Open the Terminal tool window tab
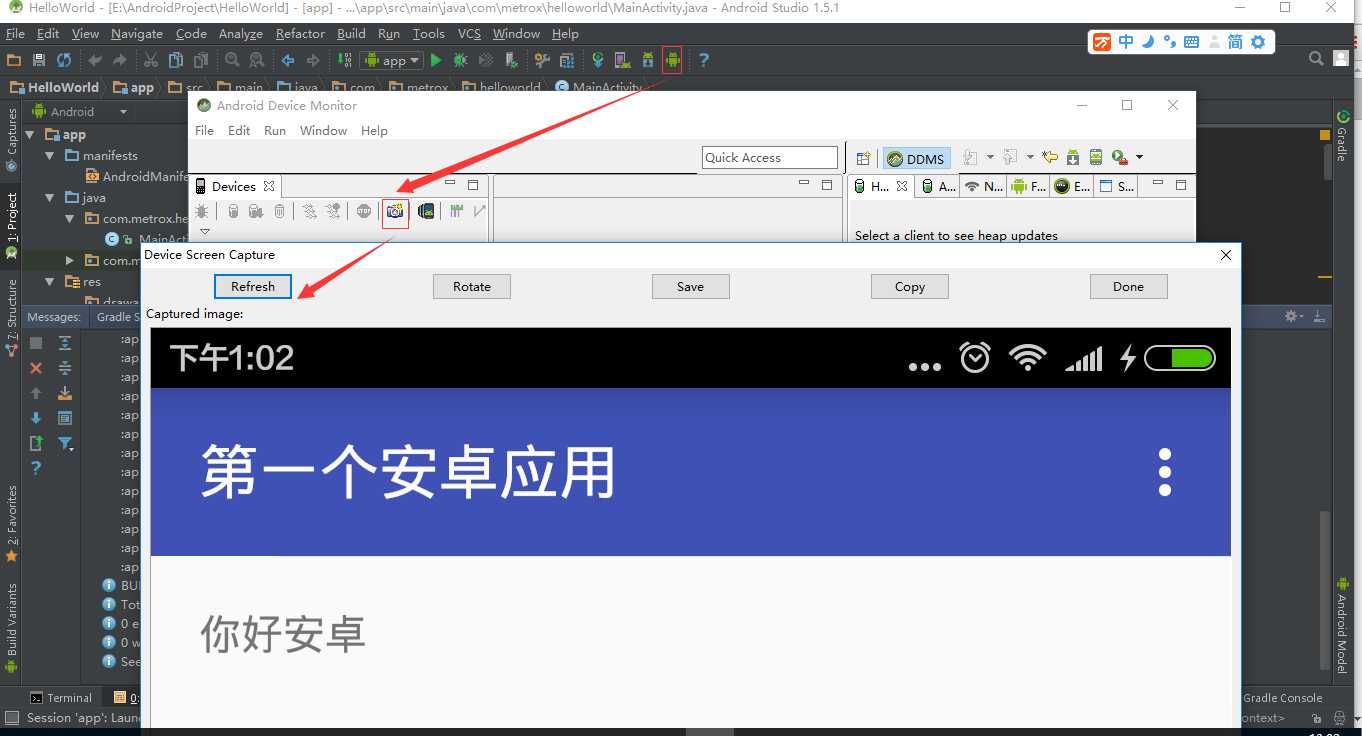Screen dimensions: 1362x736 point(61,698)
